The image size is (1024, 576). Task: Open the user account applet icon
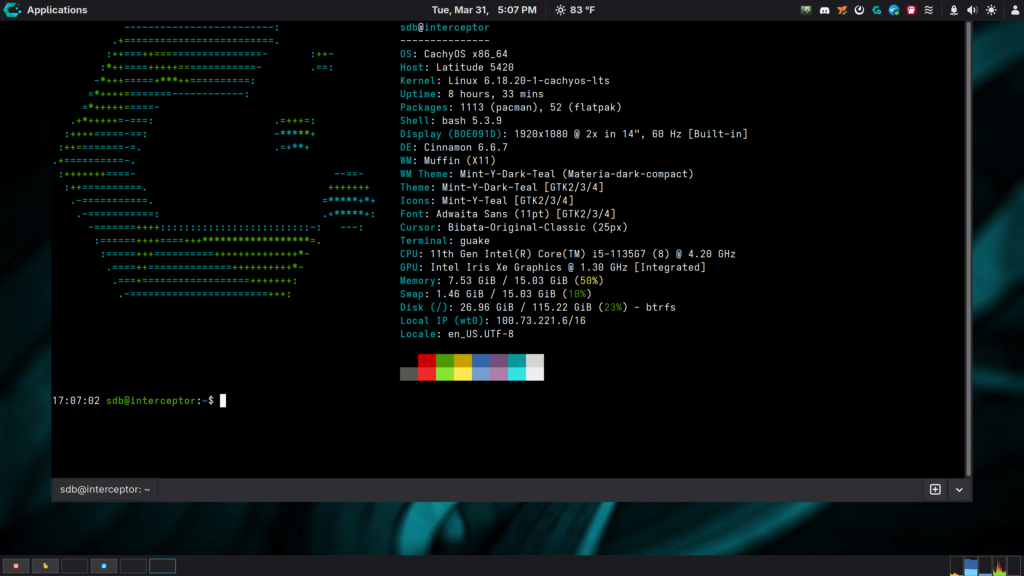point(1015,9)
